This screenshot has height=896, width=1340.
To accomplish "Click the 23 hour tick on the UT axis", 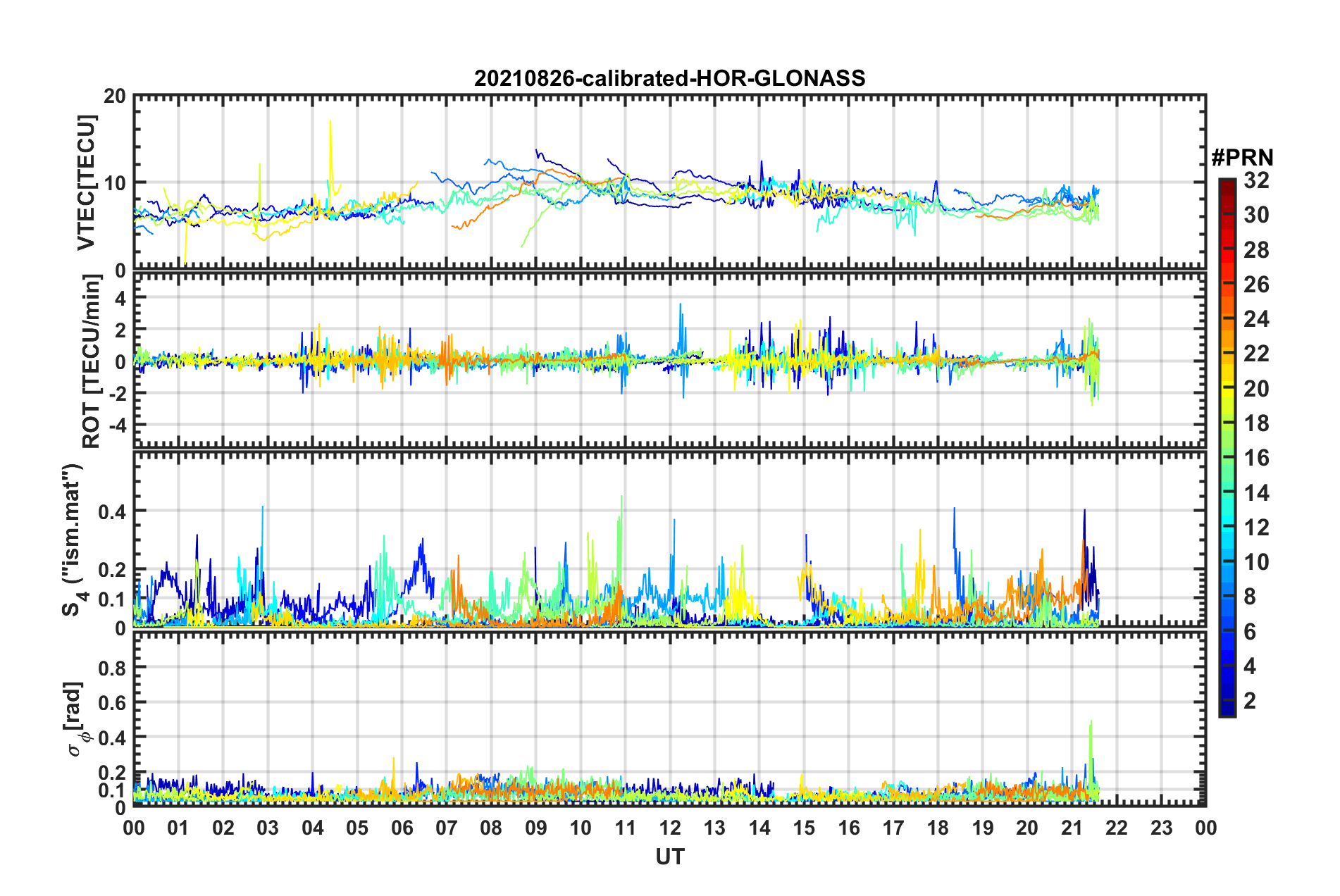I will tap(1161, 827).
